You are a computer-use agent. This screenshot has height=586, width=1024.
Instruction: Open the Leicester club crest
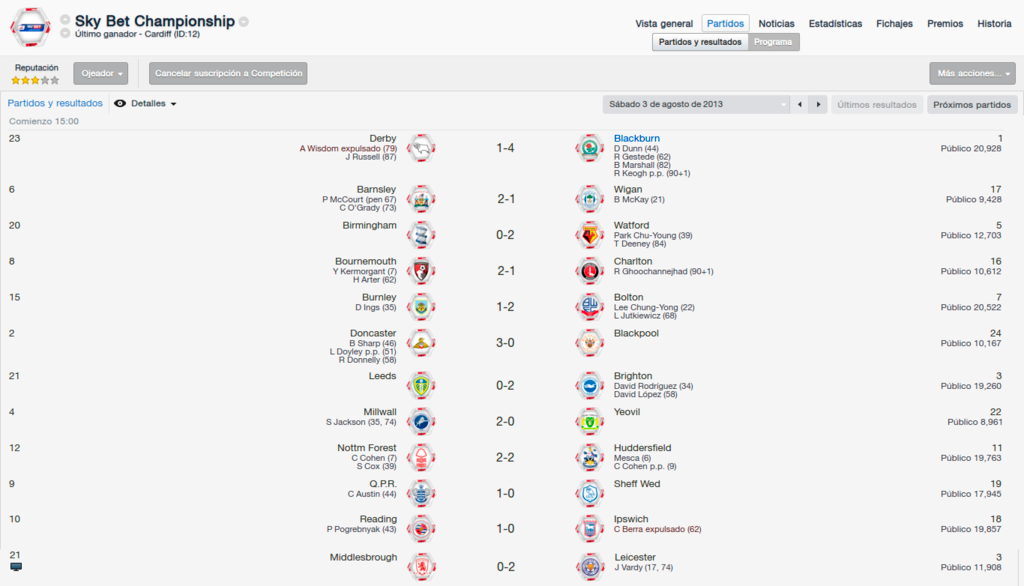(x=590, y=566)
